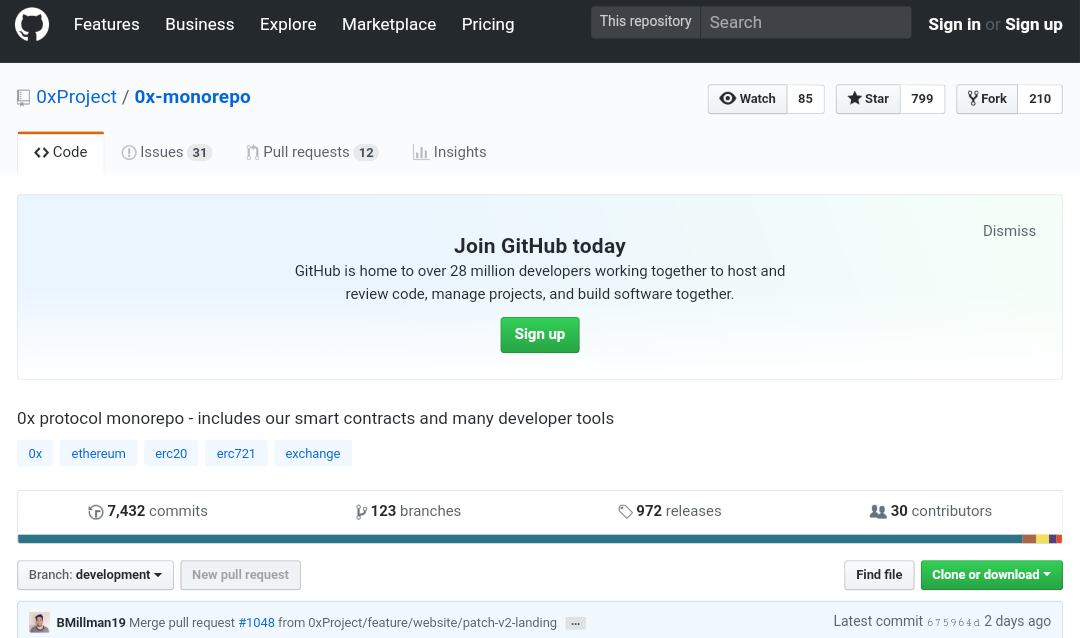Click the Fork button
This screenshot has width=1080, height=638.
(987, 99)
